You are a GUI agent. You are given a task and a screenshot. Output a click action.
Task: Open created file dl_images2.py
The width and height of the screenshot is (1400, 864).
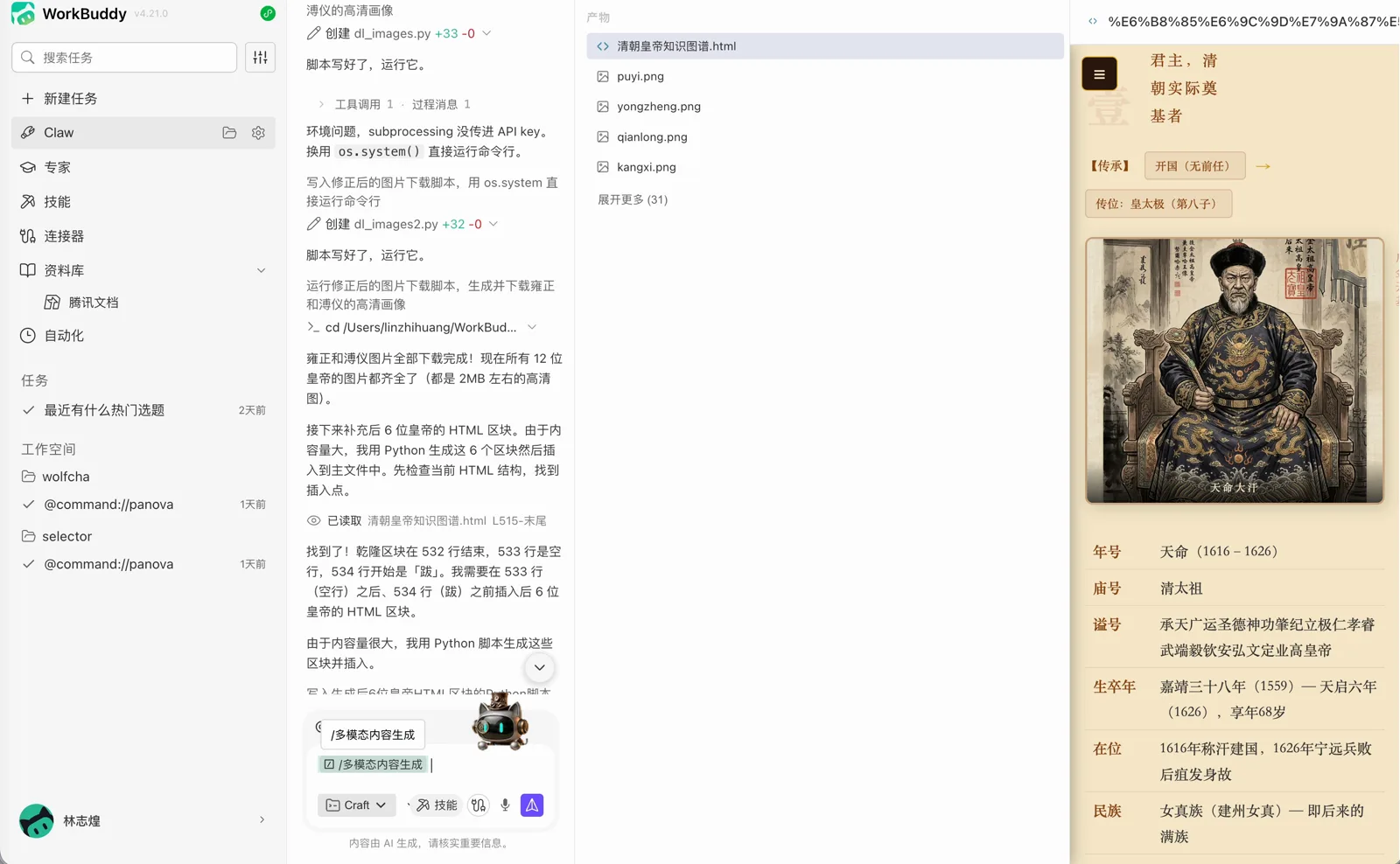click(x=395, y=224)
